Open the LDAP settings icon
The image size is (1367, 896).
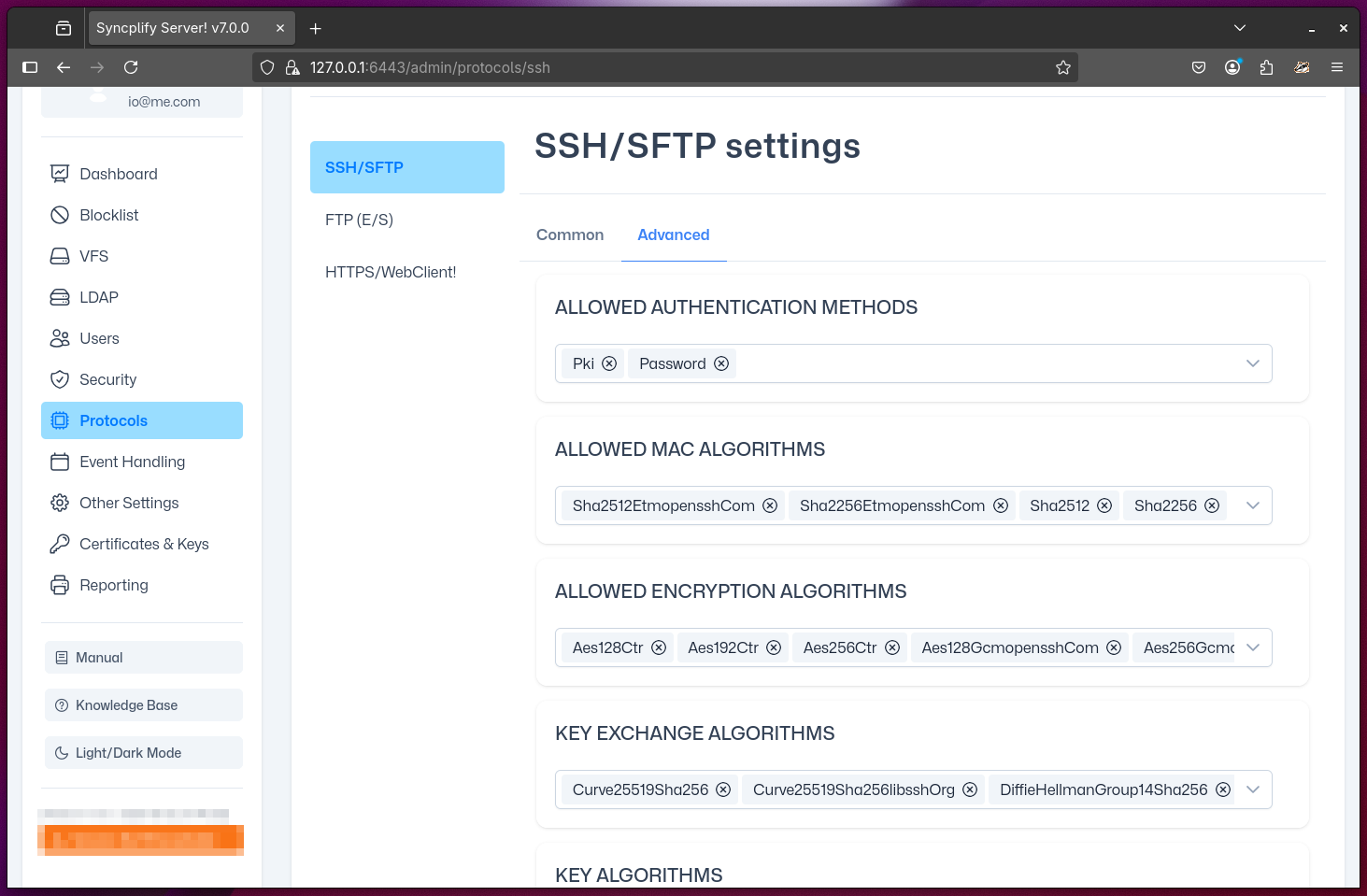(x=60, y=297)
